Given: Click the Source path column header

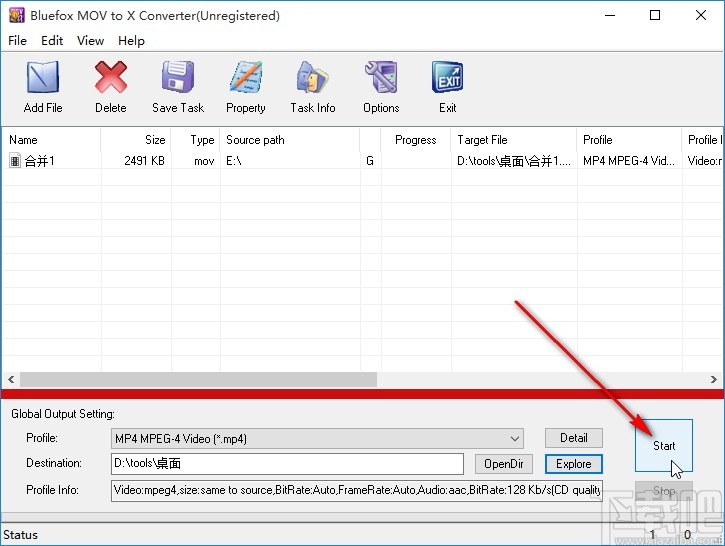Looking at the screenshot, I should (290, 140).
